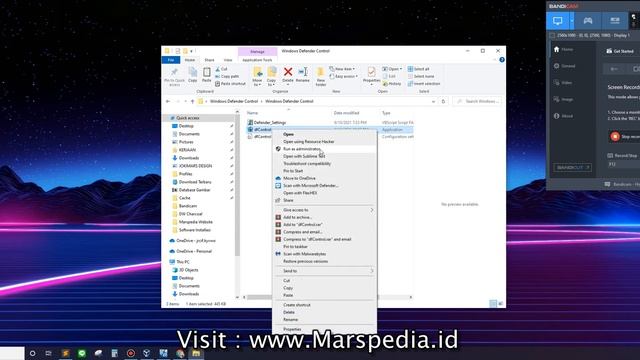640x360 pixels.
Task: Click the Back navigation arrow
Action: [x=168, y=101]
